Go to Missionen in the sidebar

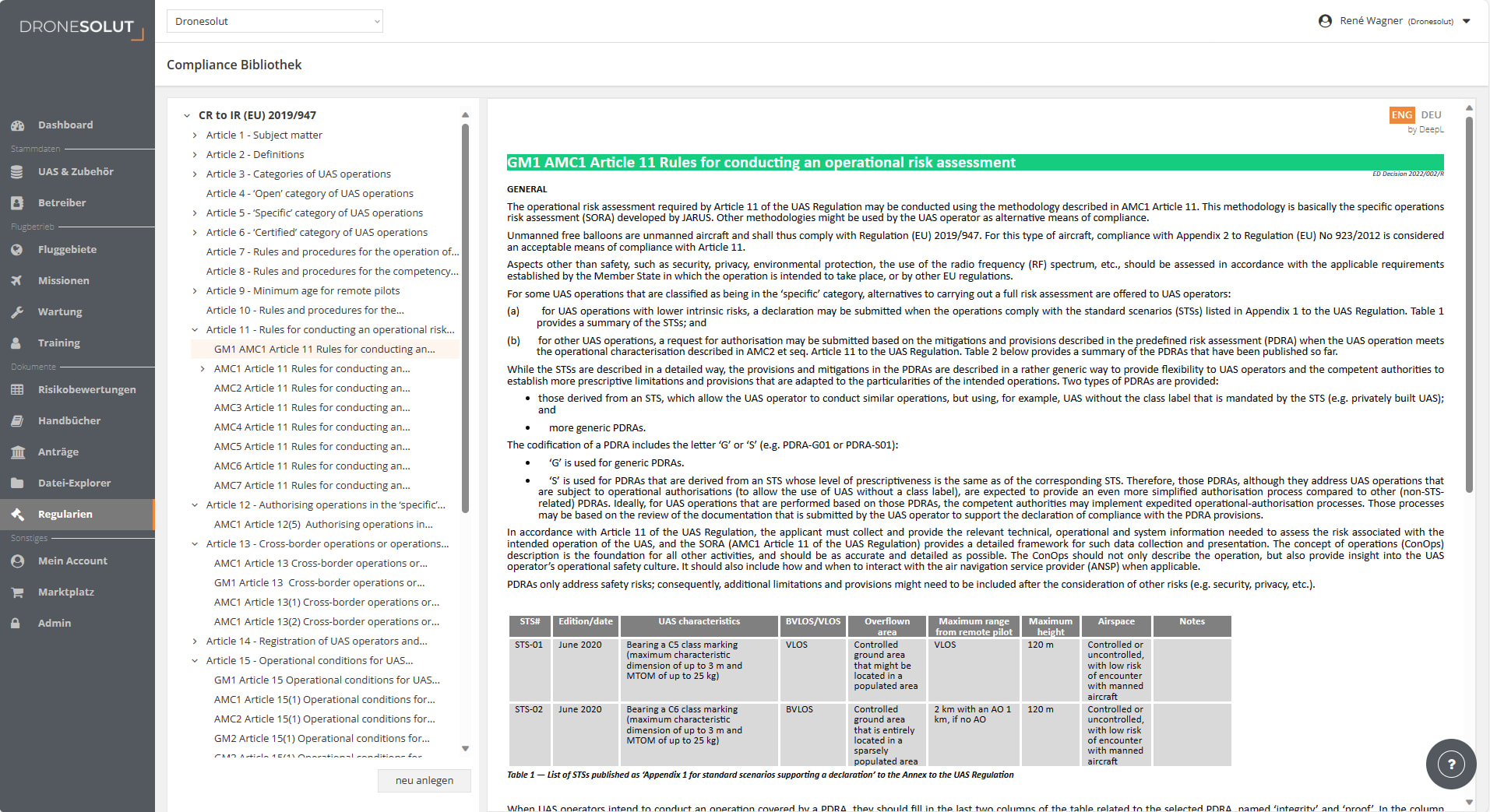point(77,281)
